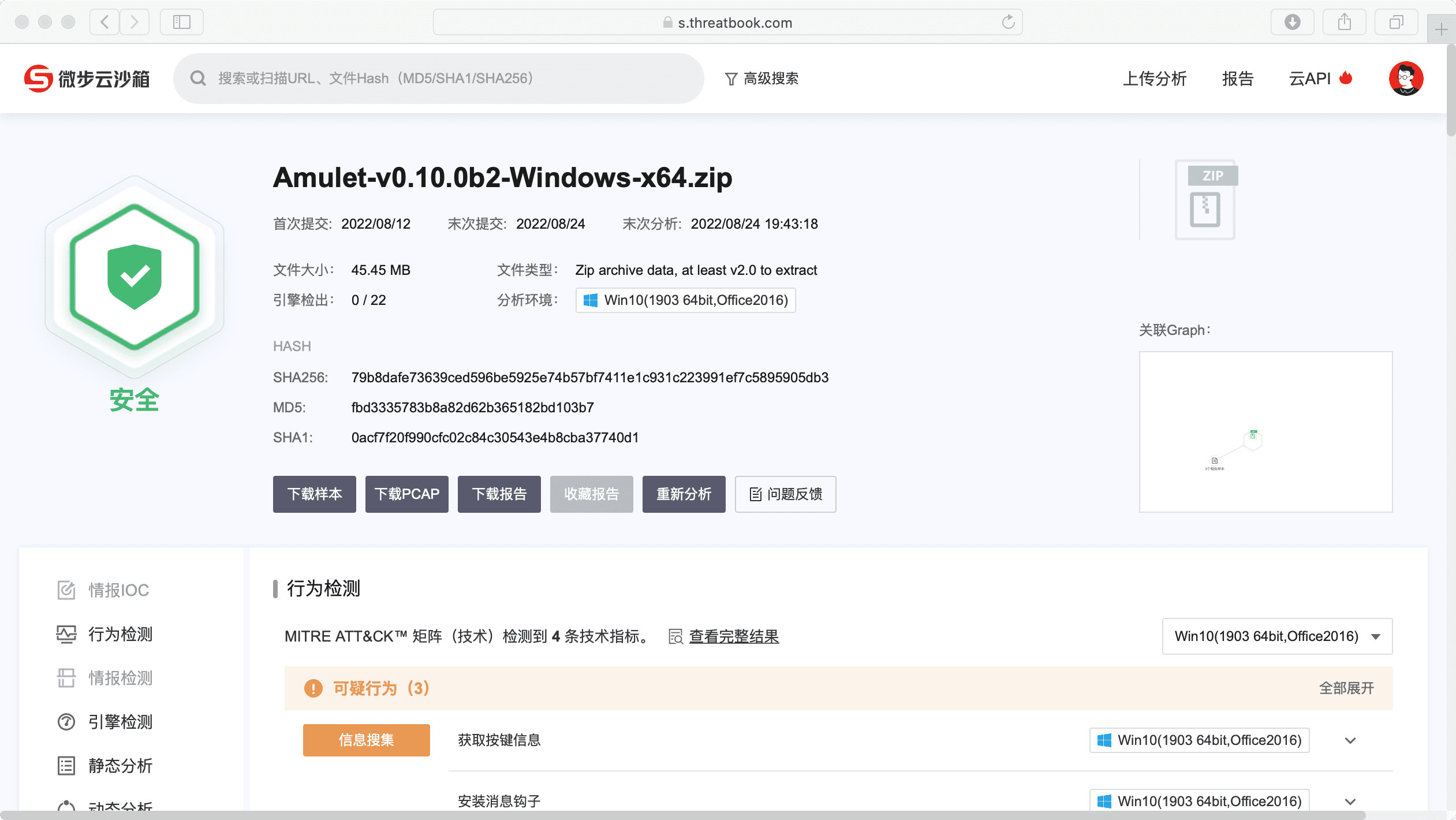
Task: Expand the 获取按键信息 row chevron
Action: pos(1350,740)
